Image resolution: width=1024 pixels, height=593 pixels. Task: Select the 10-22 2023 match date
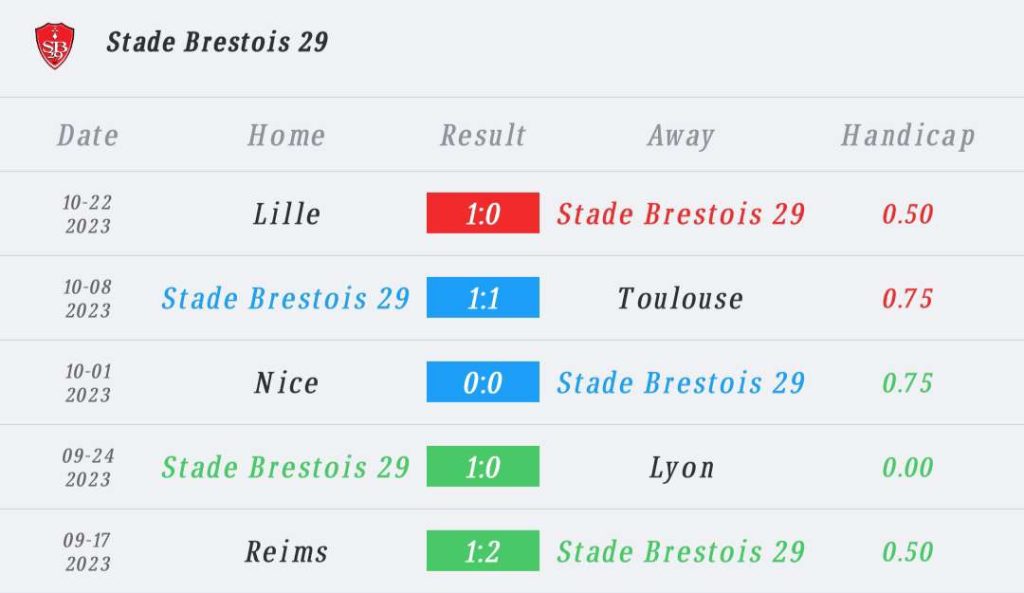pyautogui.click(x=88, y=213)
